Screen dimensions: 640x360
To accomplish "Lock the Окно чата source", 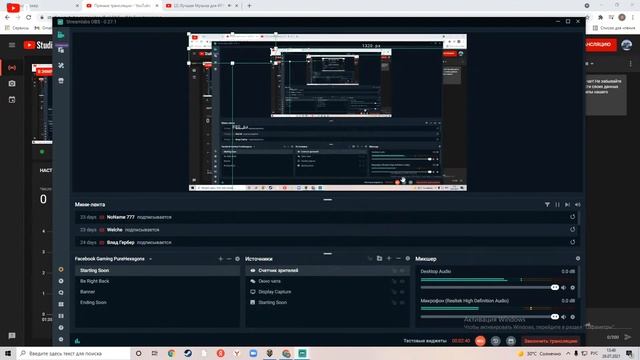I will click(x=394, y=281).
